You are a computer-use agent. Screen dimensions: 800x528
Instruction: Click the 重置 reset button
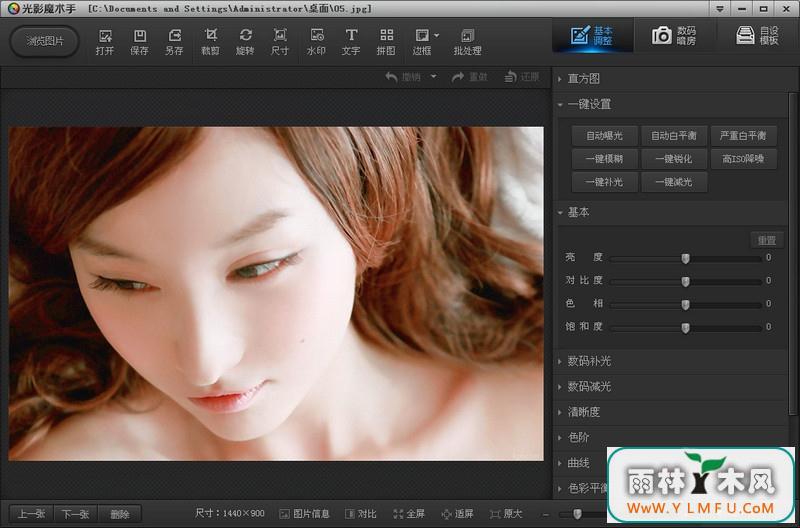coord(767,240)
